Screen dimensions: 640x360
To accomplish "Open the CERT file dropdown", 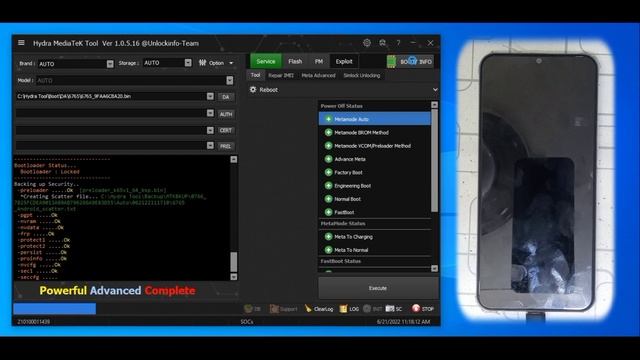I will pyautogui.click(x=210, y=130).
